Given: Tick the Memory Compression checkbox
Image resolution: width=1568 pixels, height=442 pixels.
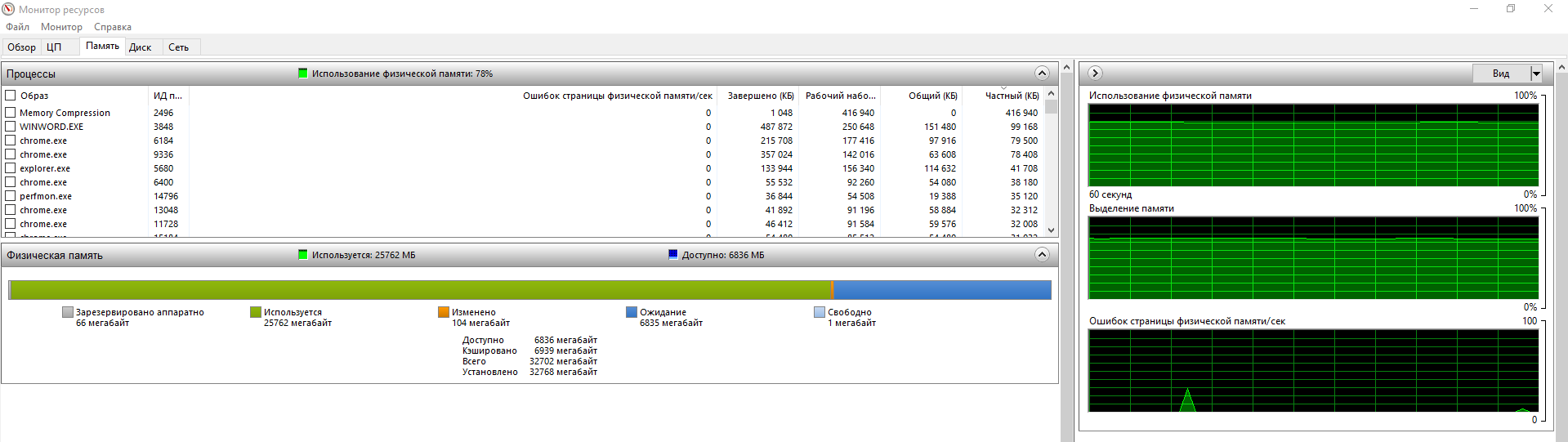Looking at the screenshot, I should [11, 113].
